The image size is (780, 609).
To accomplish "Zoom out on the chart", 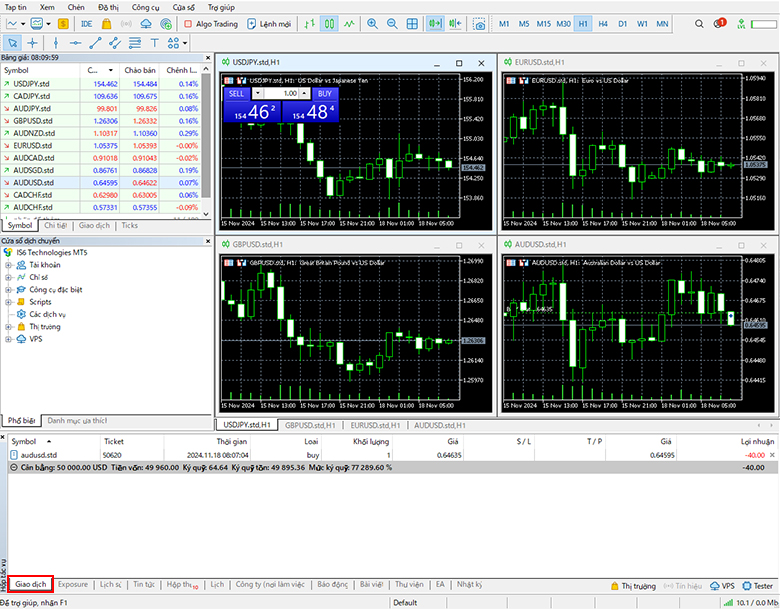I will point(392,24).
